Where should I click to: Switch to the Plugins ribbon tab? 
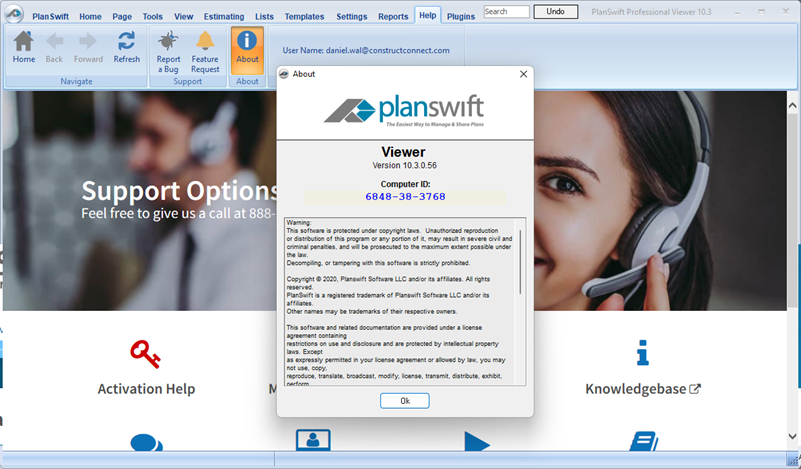click(x=461, y=16)
